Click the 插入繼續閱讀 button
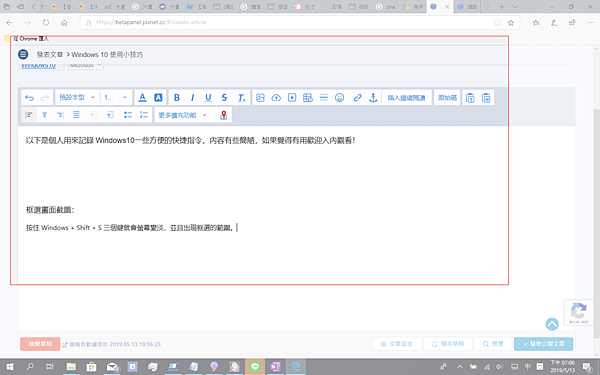600x375 pixels. 406,98
